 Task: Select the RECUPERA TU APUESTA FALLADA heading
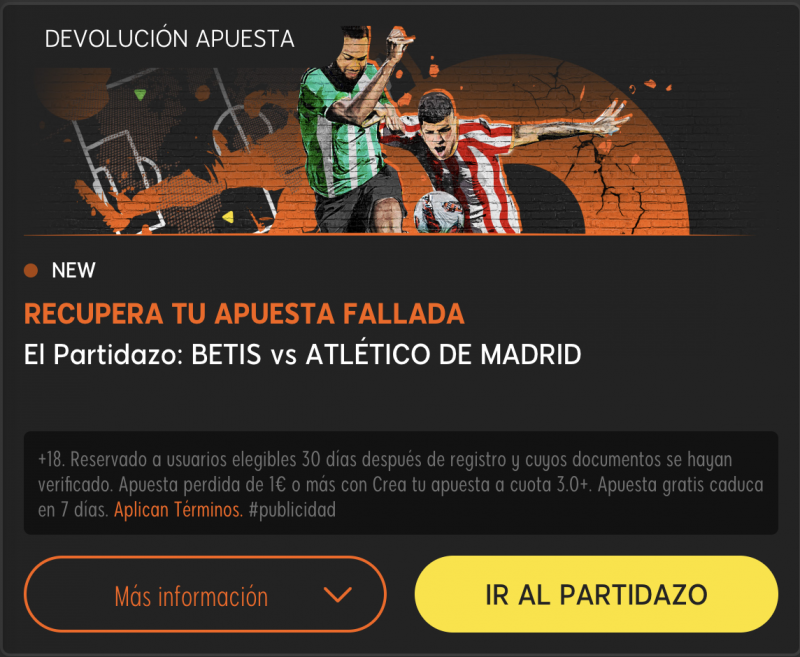click(244, 313)
